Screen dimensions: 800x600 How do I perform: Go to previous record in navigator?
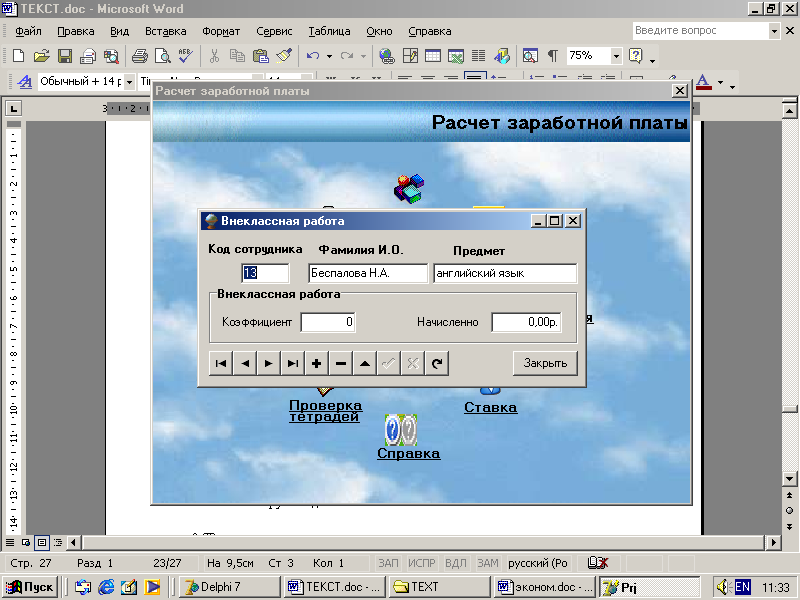pyautogui.click(x=245, y=363)
